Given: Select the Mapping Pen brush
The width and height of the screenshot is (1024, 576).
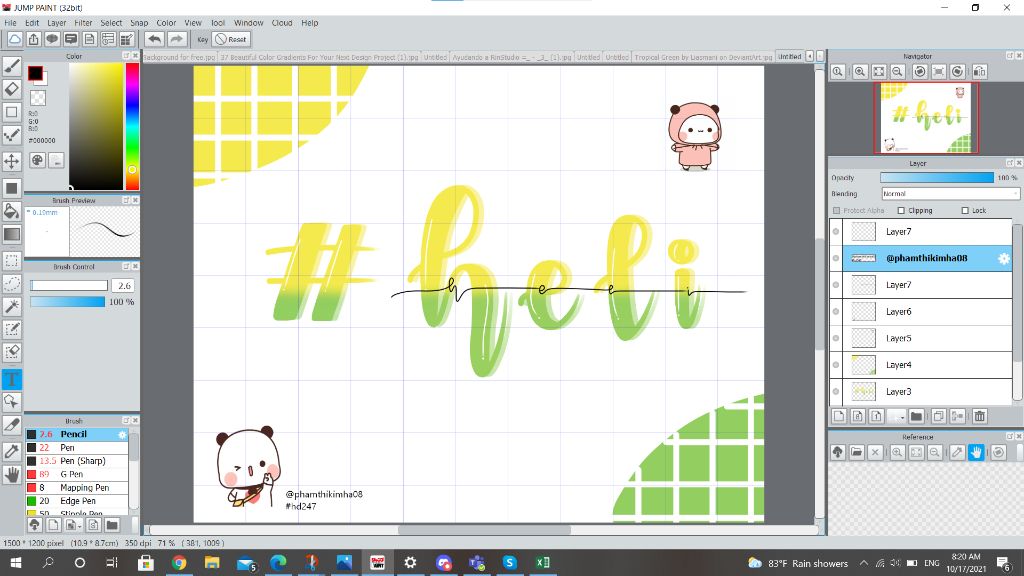Looking at the screenshot, I should [x=77, y=488].
